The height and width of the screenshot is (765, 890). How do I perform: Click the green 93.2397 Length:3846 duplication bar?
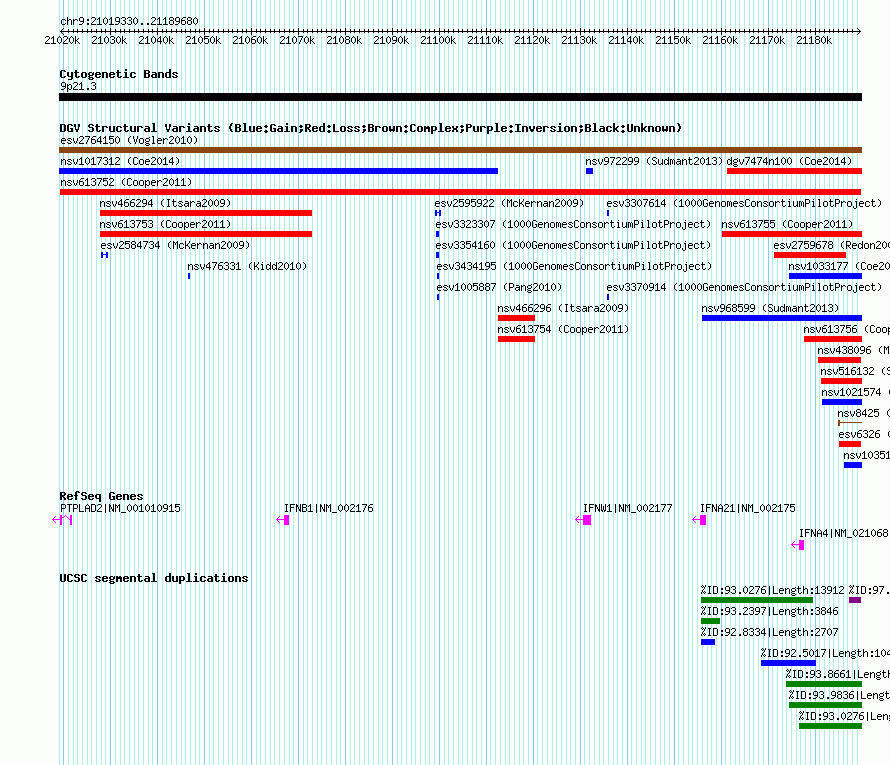(x=711, y=621)
